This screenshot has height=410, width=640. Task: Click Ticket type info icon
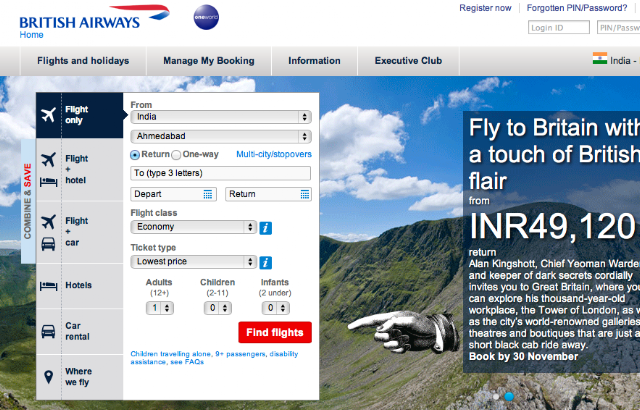pyautogui.click(x=265, y=263)
